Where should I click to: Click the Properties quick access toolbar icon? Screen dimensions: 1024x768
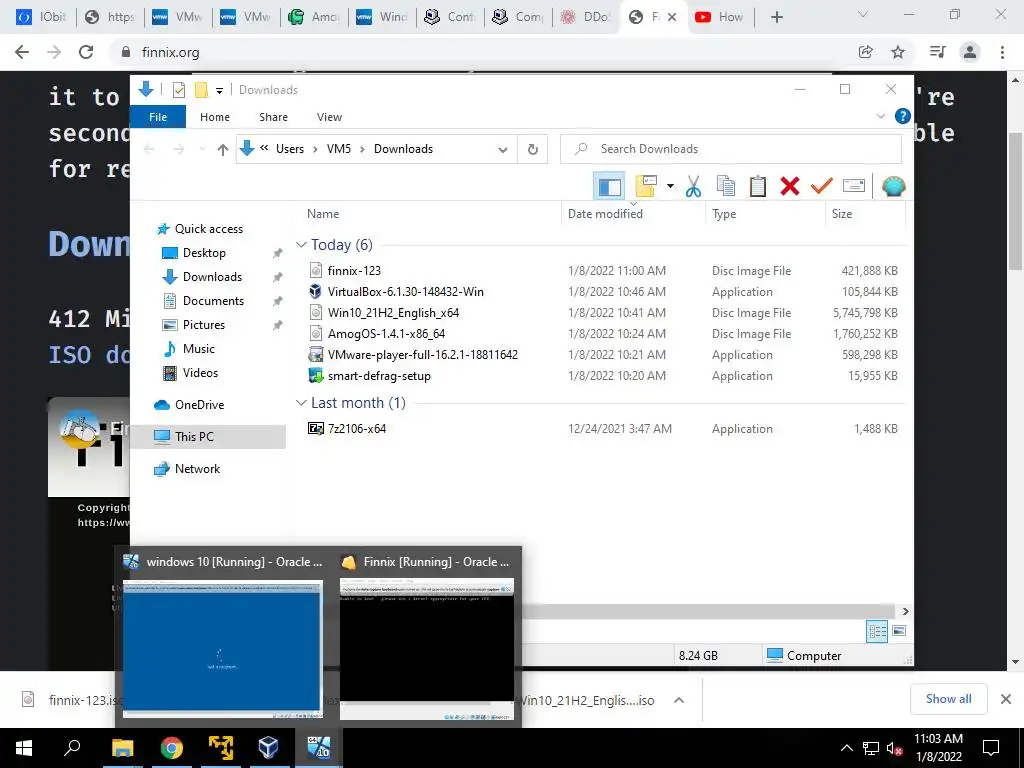(x=179, y=89)
